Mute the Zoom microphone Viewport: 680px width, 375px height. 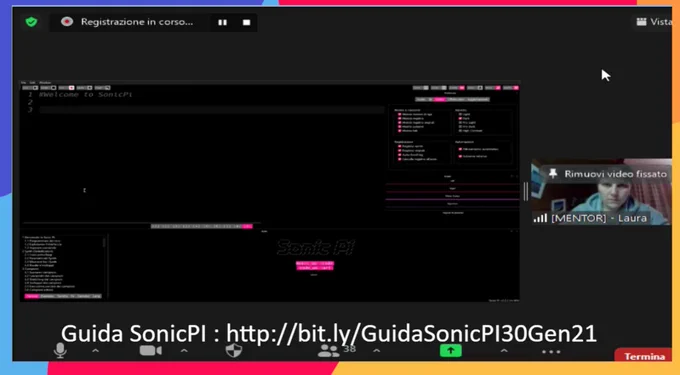[x=60, y=350]
